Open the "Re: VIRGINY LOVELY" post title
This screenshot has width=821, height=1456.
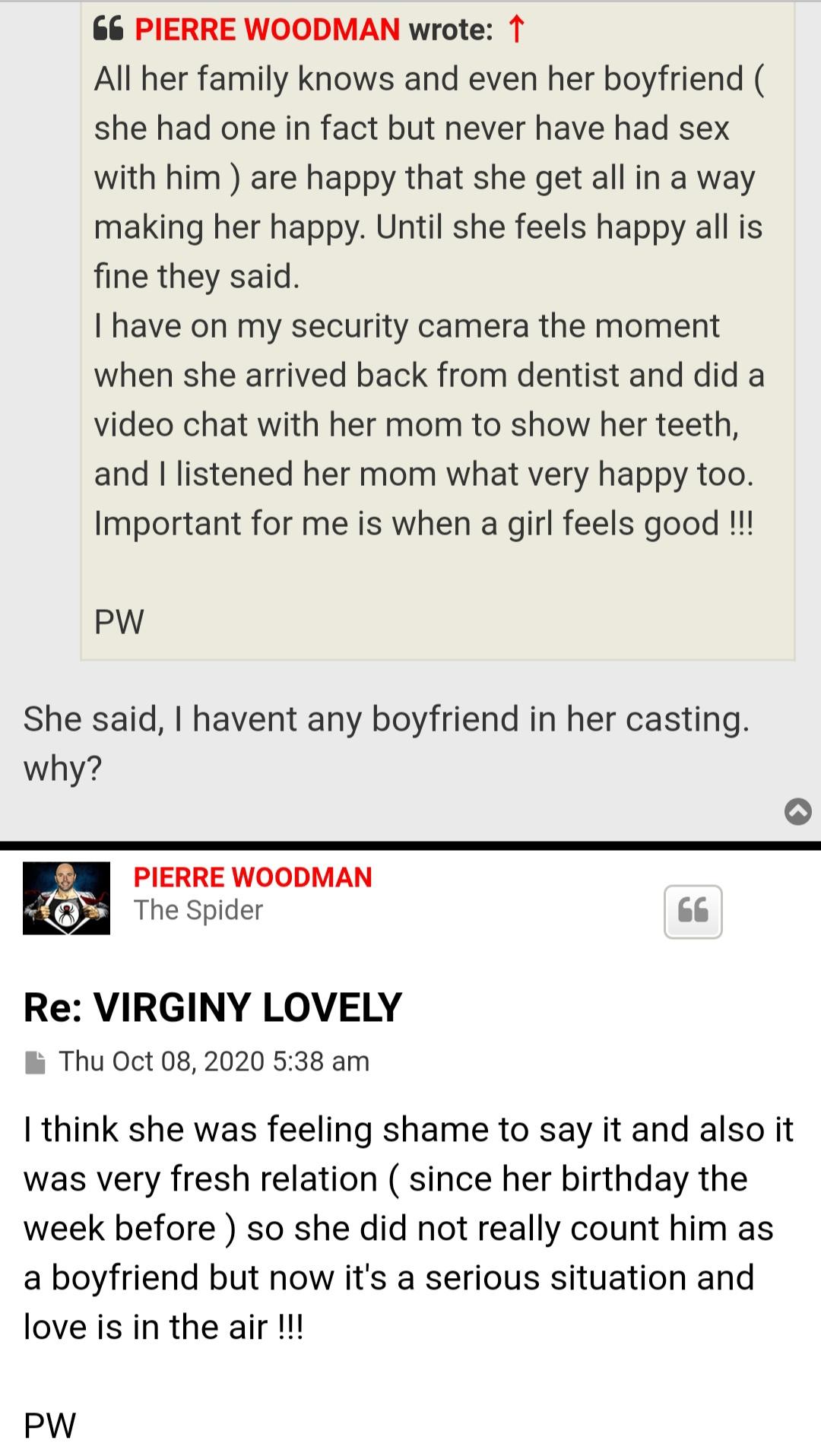click(212, 1007)
